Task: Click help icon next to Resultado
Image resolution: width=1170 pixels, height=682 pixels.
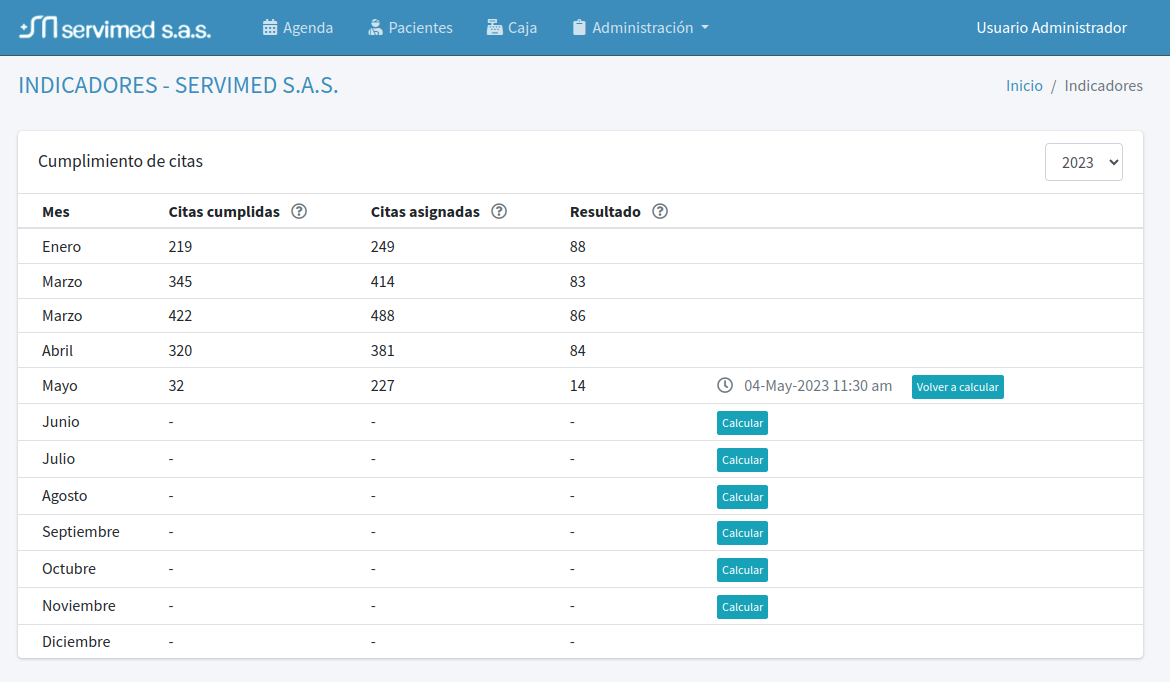Action: (660, 212)
